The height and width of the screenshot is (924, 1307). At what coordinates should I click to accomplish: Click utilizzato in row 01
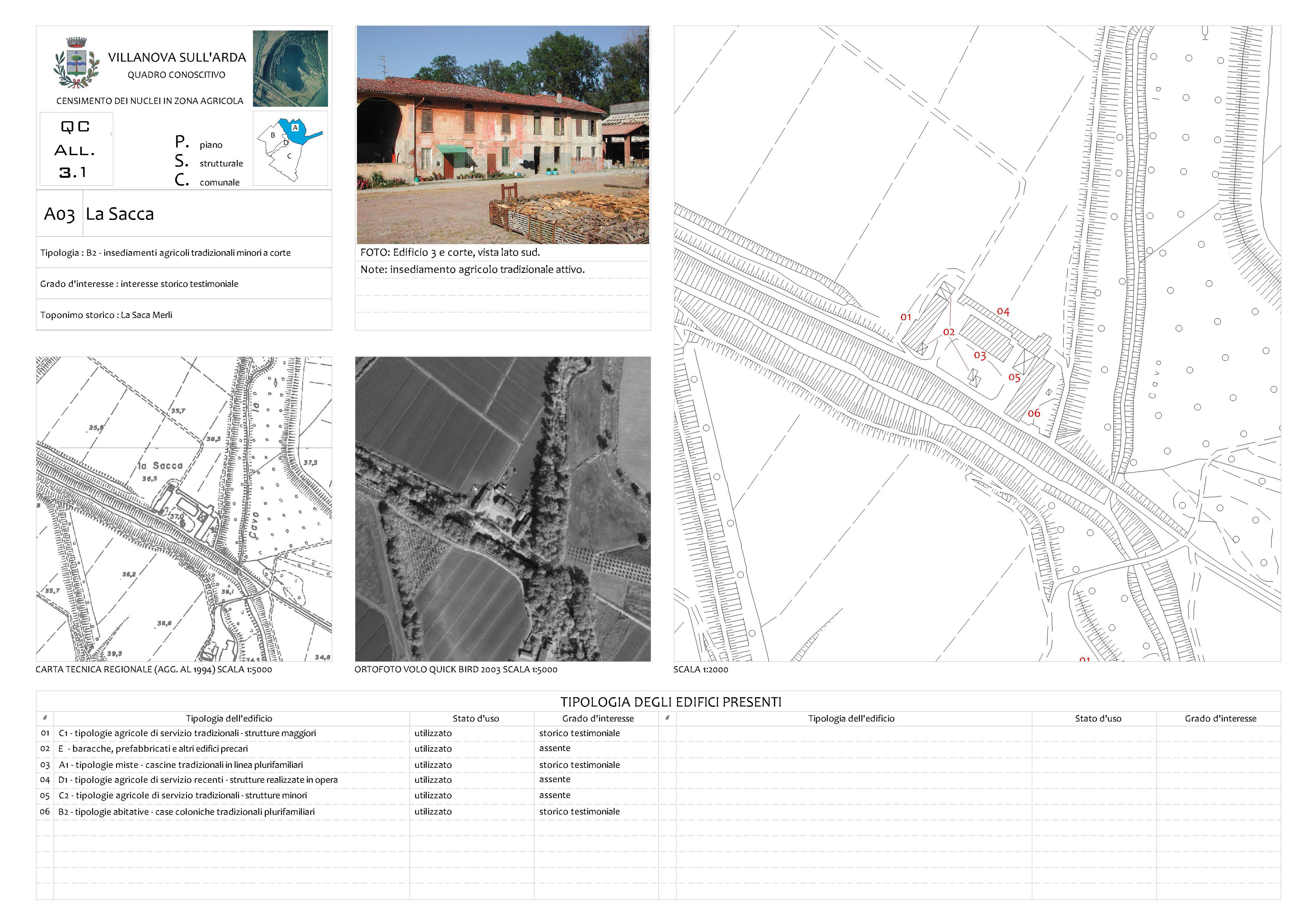coord(433,733)
